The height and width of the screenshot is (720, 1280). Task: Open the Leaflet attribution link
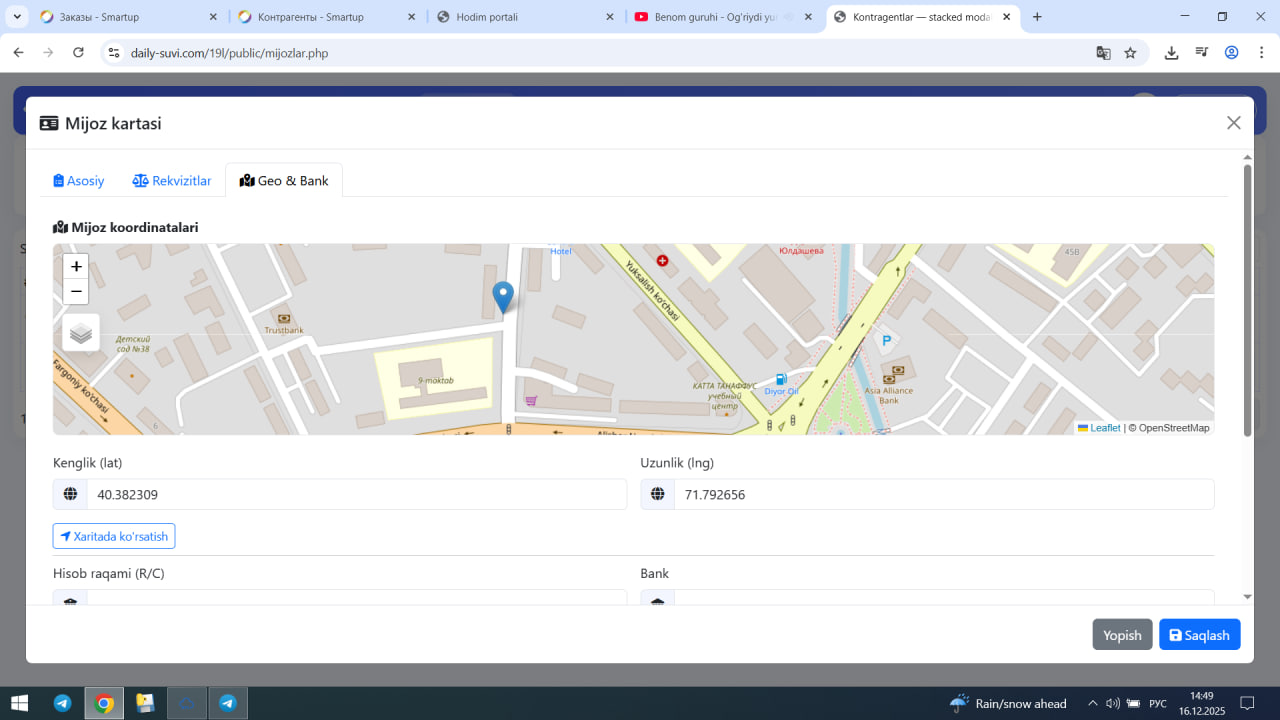[1104, 428]
